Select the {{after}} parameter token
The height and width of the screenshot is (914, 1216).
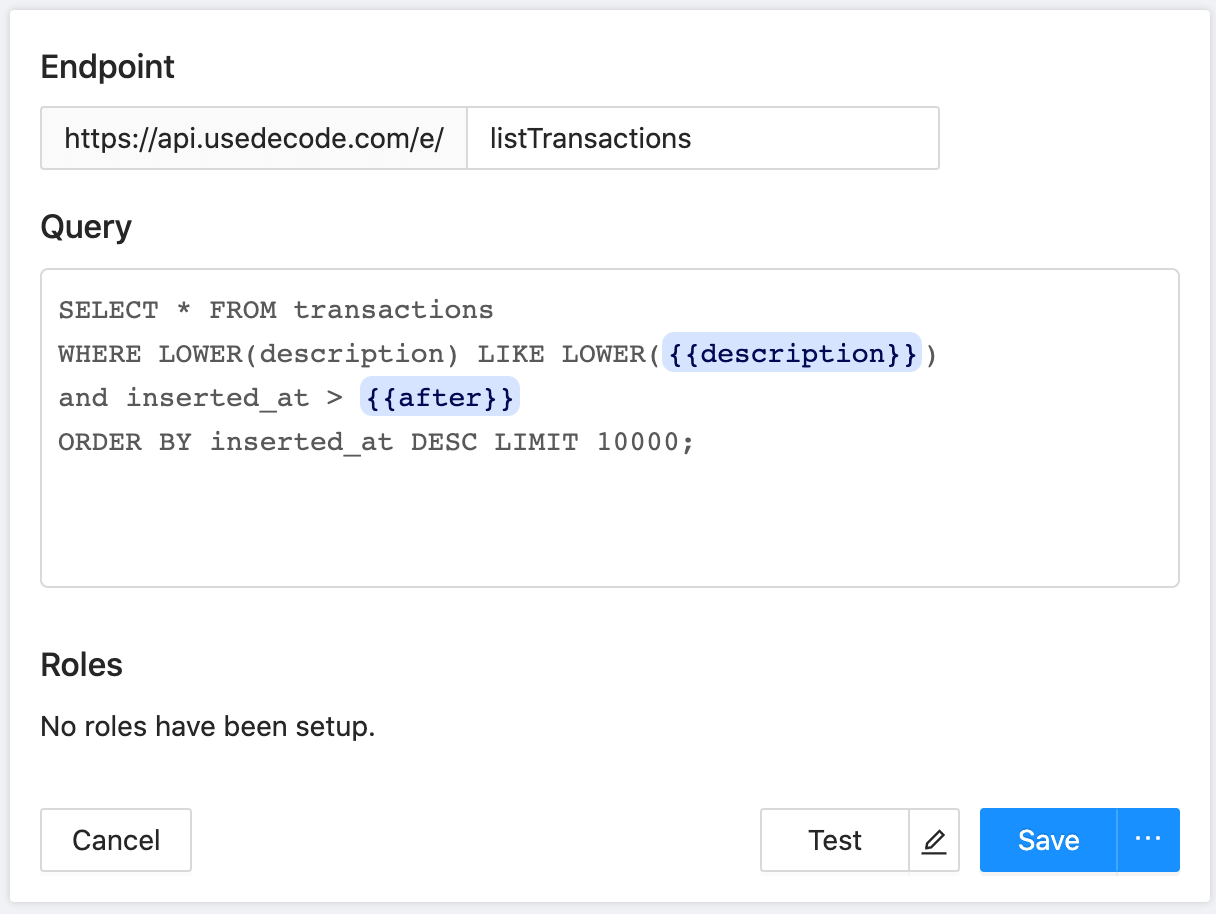(x=440, y=398)
